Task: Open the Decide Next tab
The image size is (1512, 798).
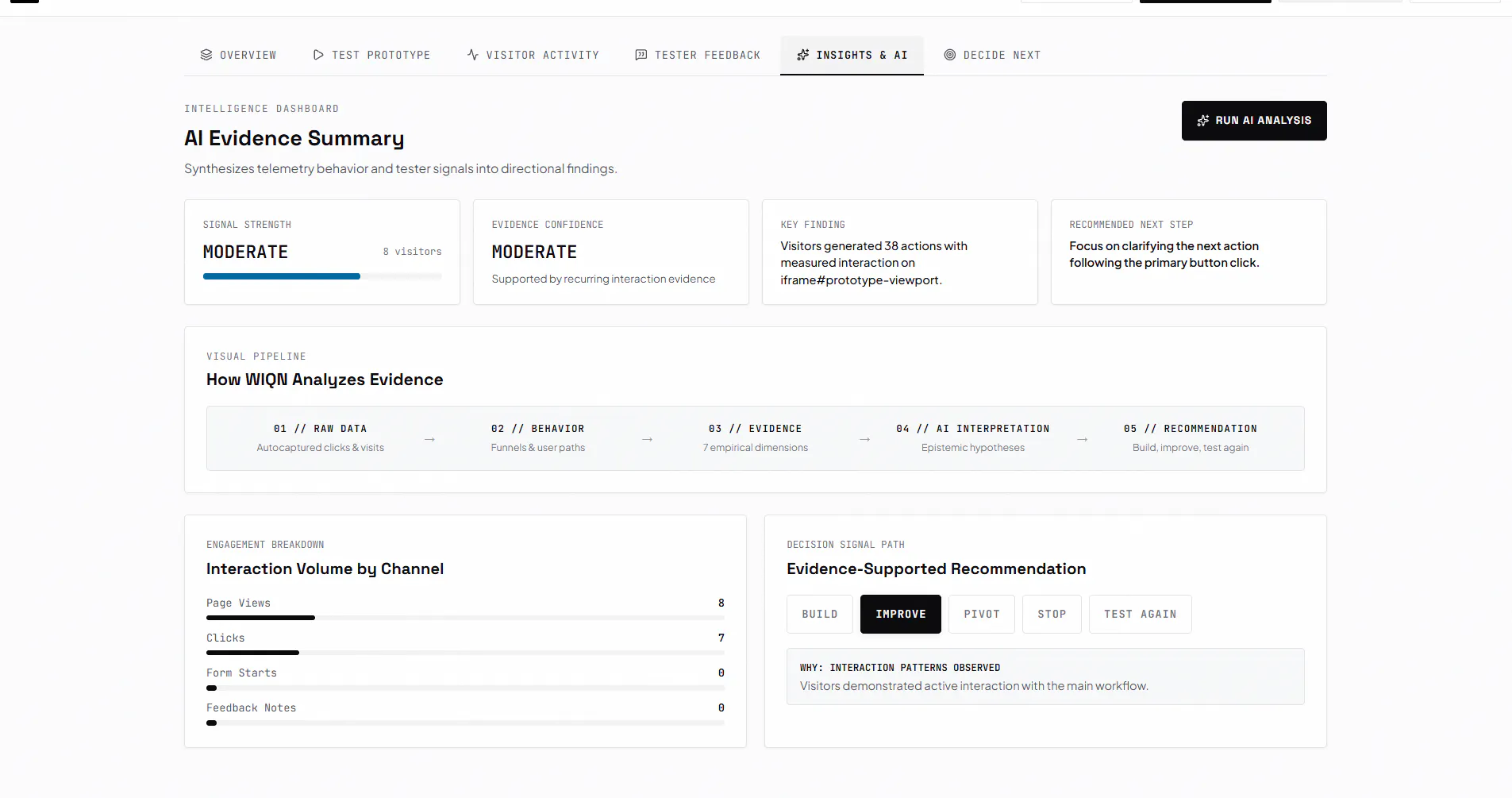Action: (x=992, y=55)
